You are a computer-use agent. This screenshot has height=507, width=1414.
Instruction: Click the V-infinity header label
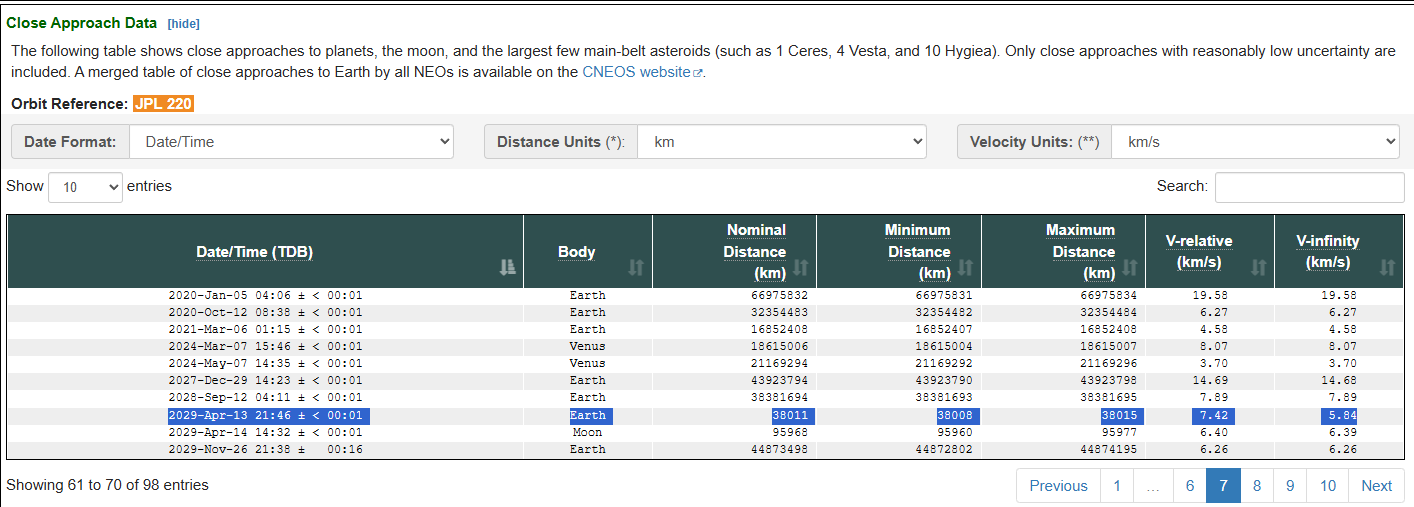[1328, 251]
